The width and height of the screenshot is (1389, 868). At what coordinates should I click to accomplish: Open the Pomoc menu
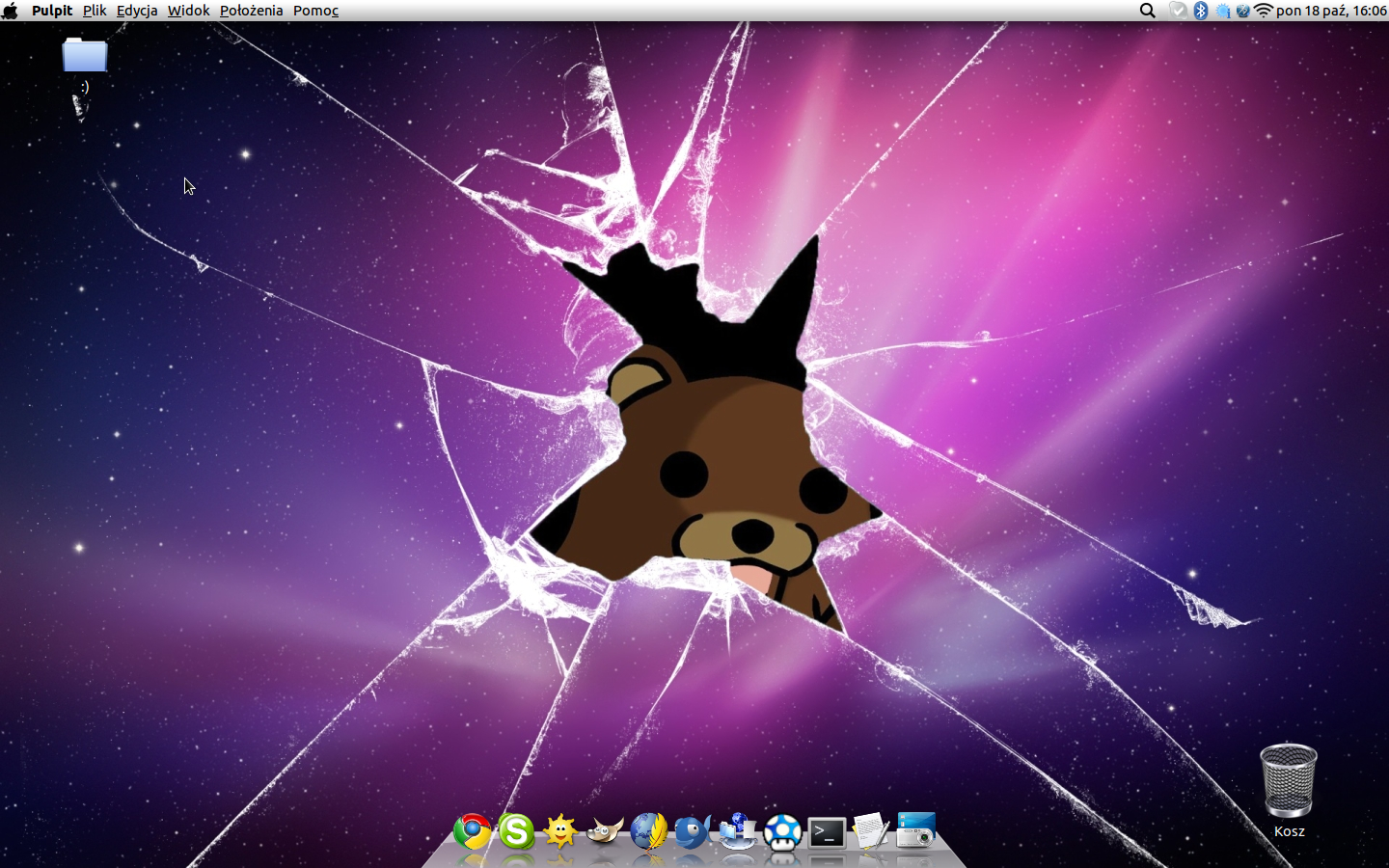coord(316,11)
